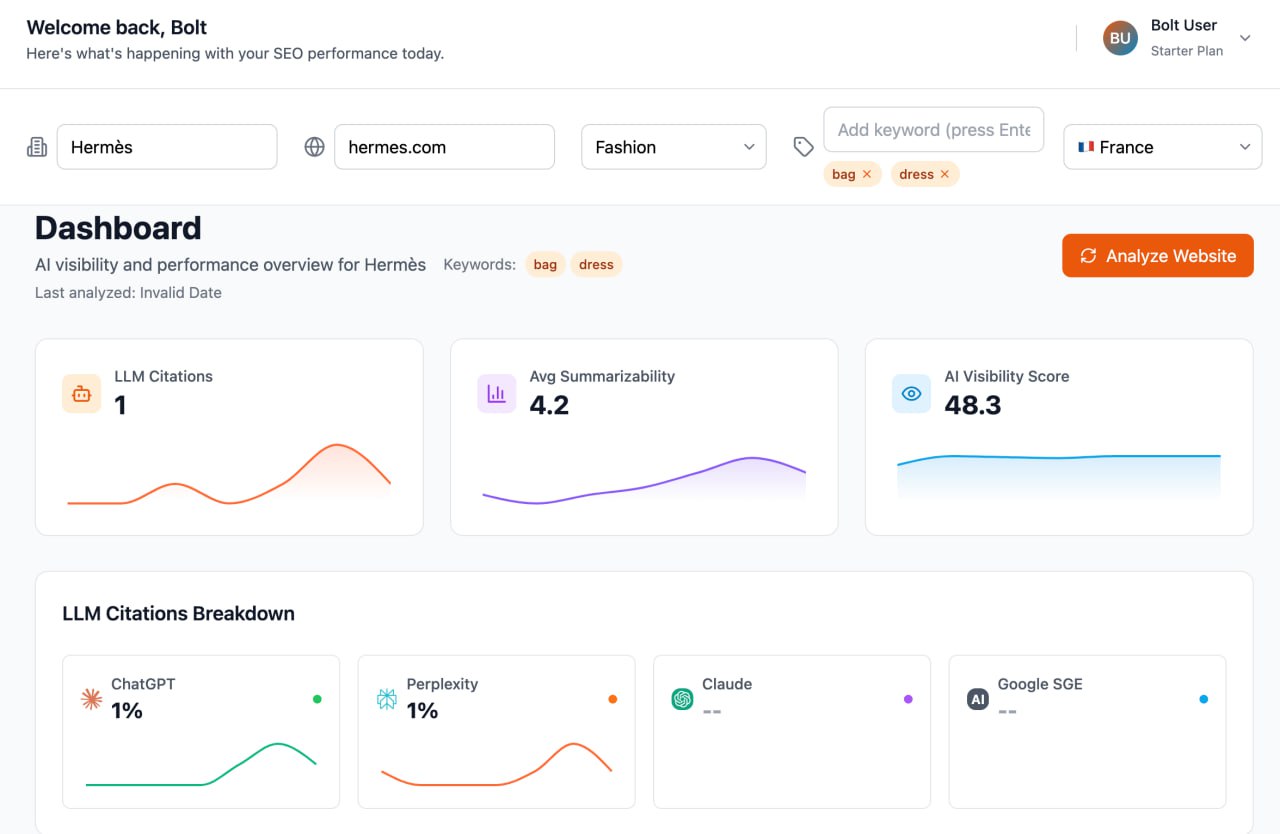Click the bag keyword chip in Dashboard header
This screenshot has height=834, width=1280.
[545, 265]
